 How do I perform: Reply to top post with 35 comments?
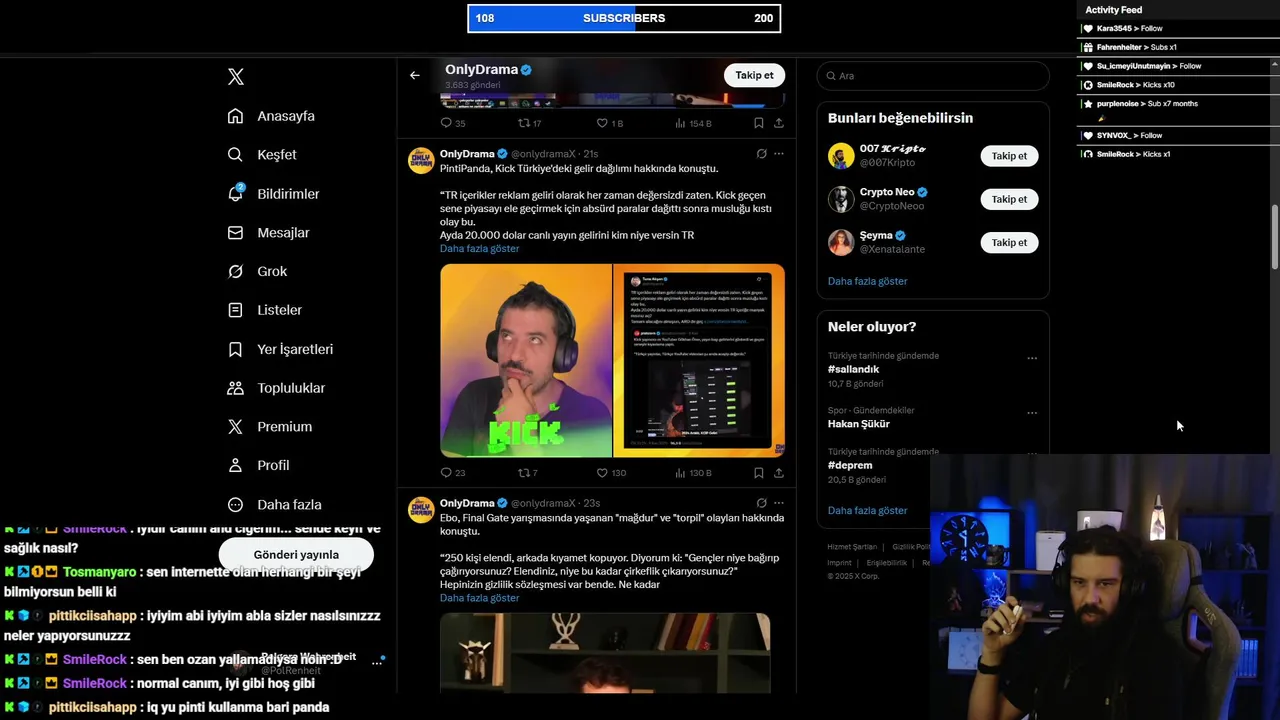452,123
